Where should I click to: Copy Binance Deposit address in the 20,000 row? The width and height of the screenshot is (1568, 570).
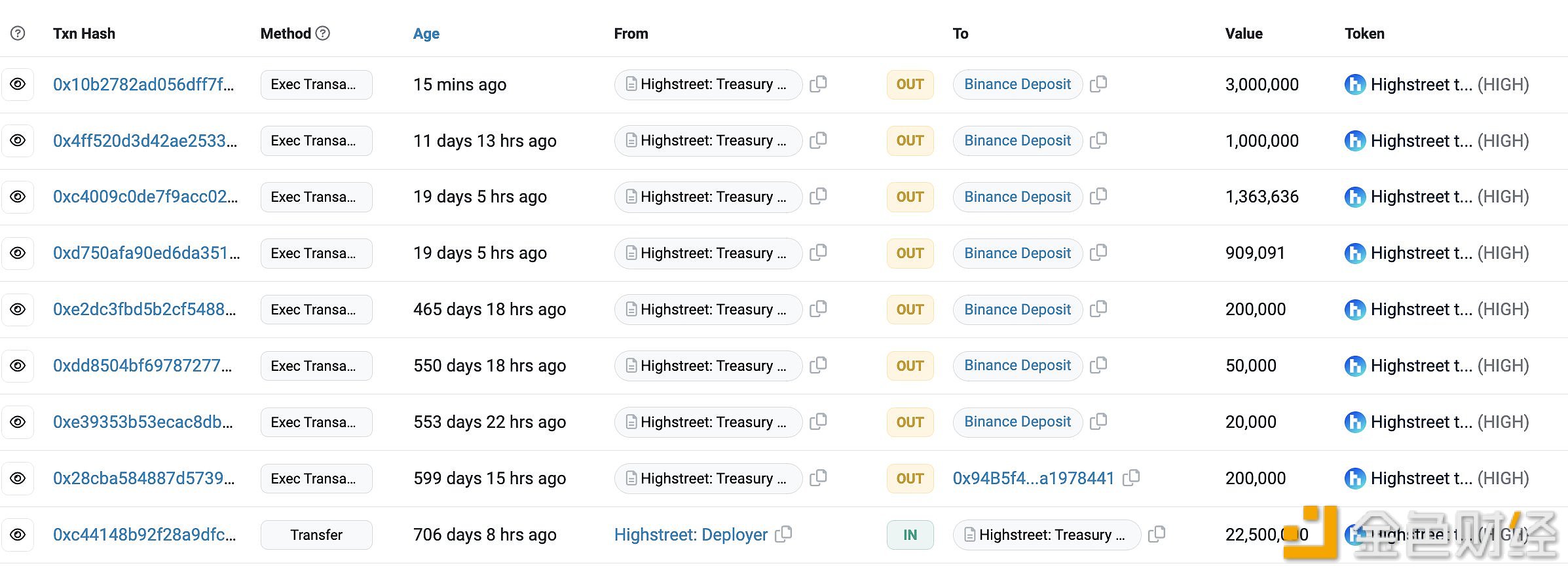[1098, 421]
